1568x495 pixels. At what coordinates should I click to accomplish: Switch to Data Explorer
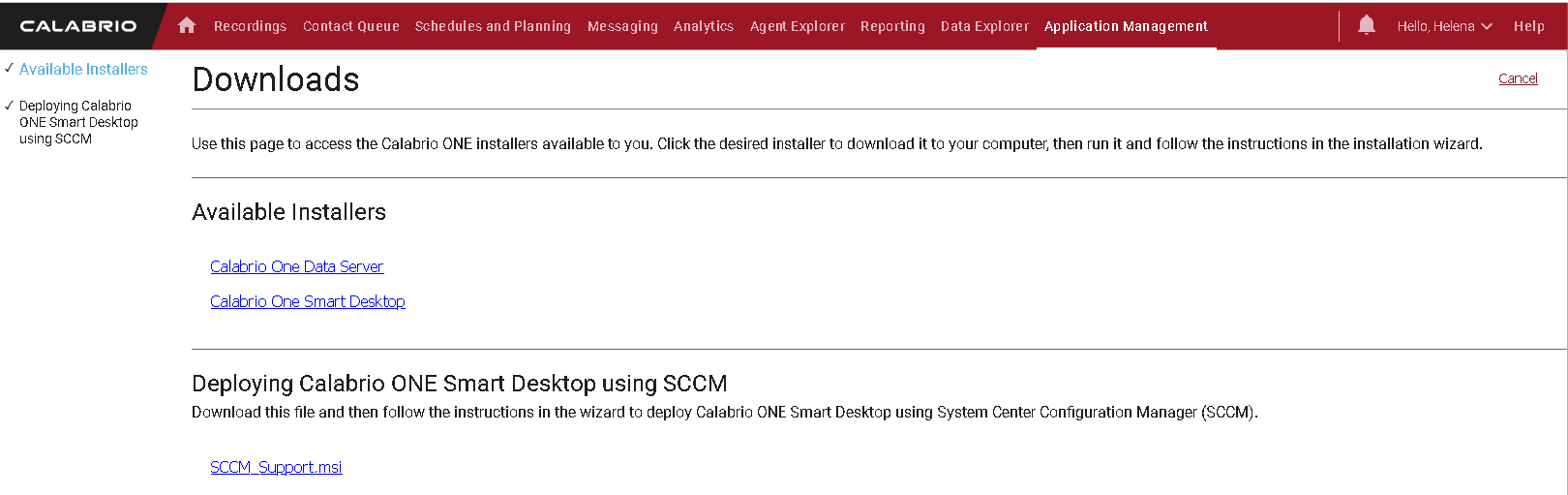[x=984, y=26]
